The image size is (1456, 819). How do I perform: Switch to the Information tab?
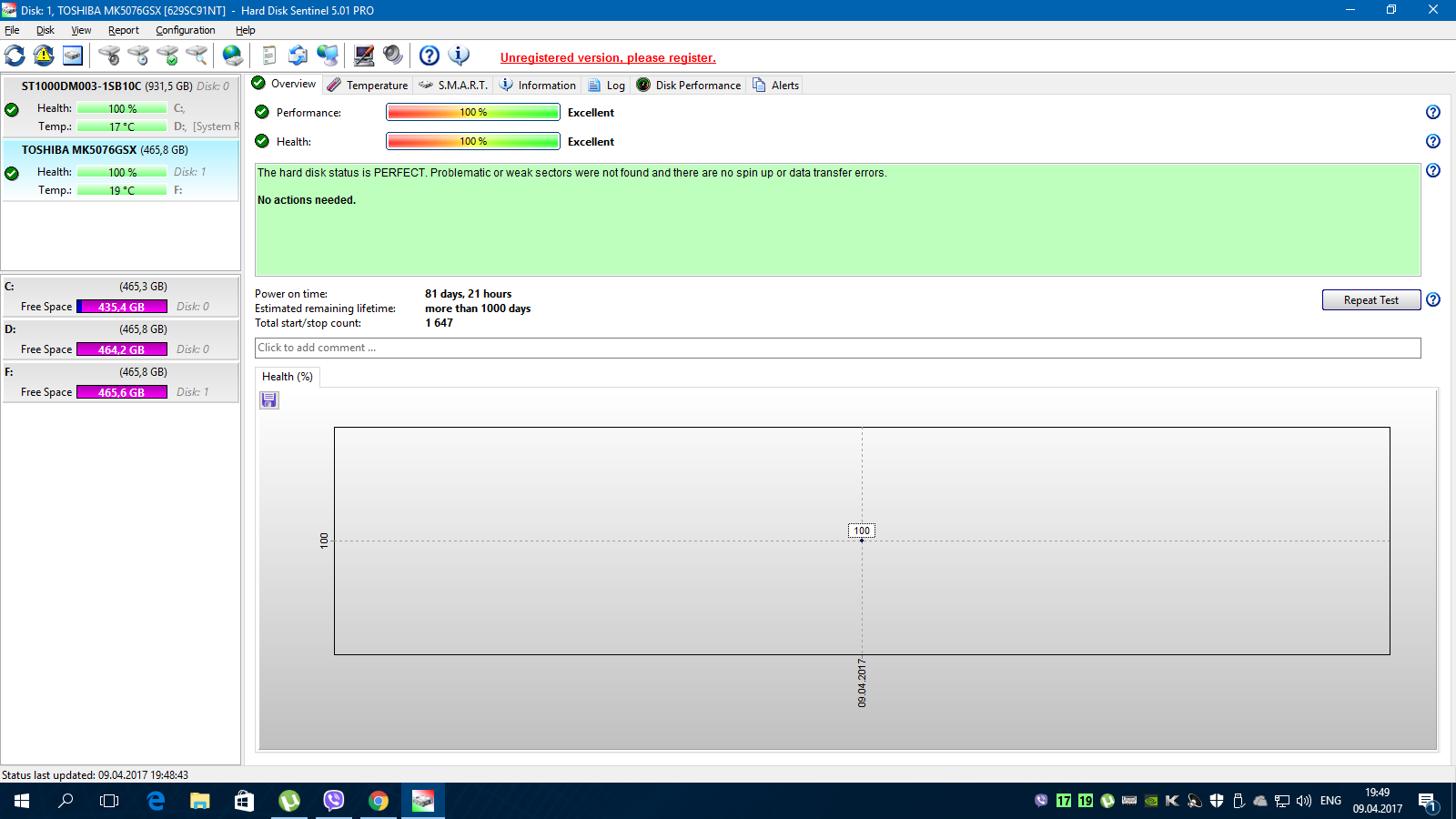pyautogui.click(x=538, y=86)
